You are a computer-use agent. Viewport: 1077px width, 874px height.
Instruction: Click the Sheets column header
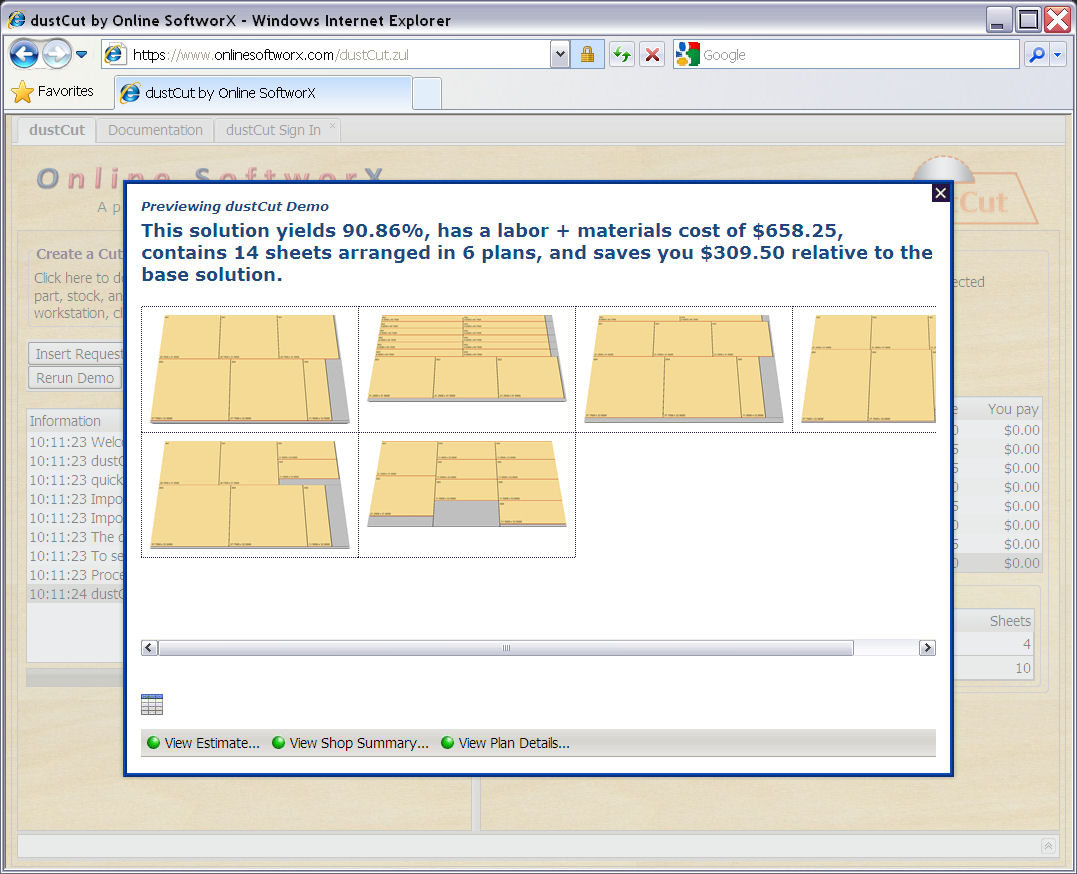pos(1010,621)
